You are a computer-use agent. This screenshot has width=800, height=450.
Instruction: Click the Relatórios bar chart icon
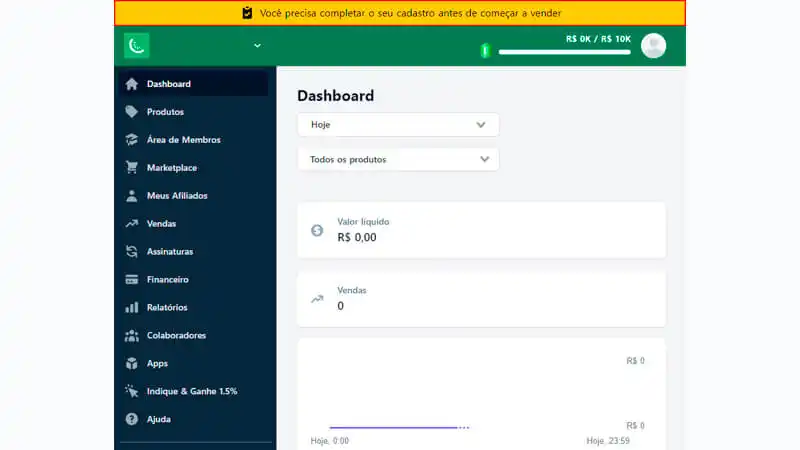pyautogui.click(x=131, y=308)
